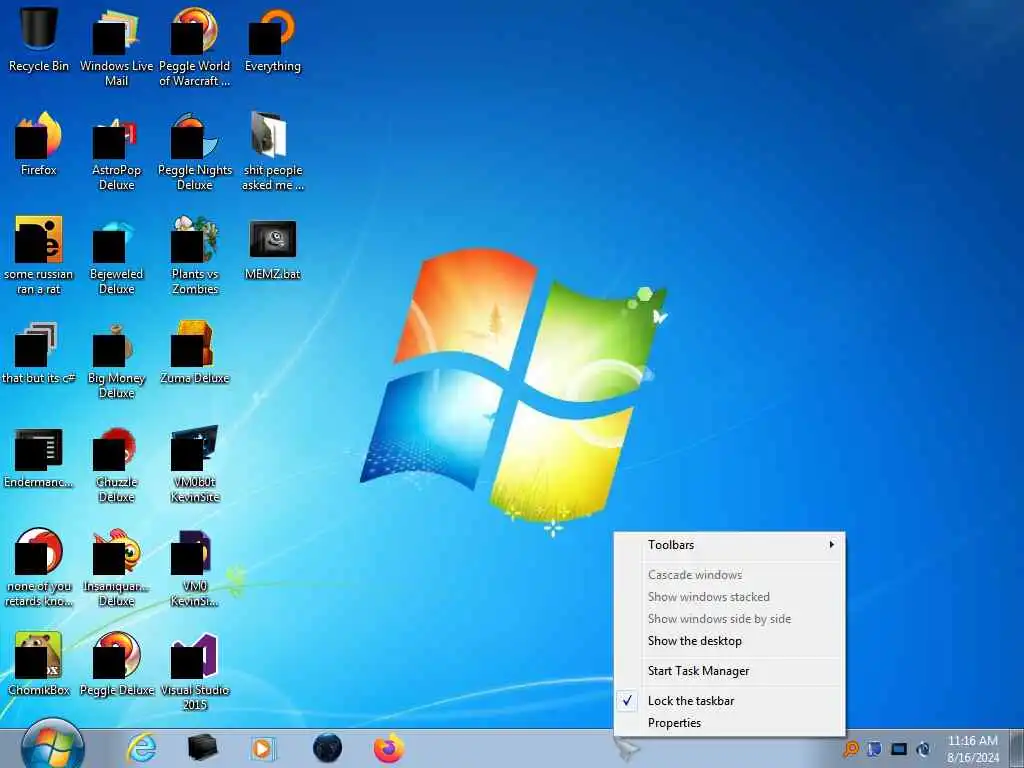
Task: Choose Cascade windows in context menu
Action: [729, 575]
